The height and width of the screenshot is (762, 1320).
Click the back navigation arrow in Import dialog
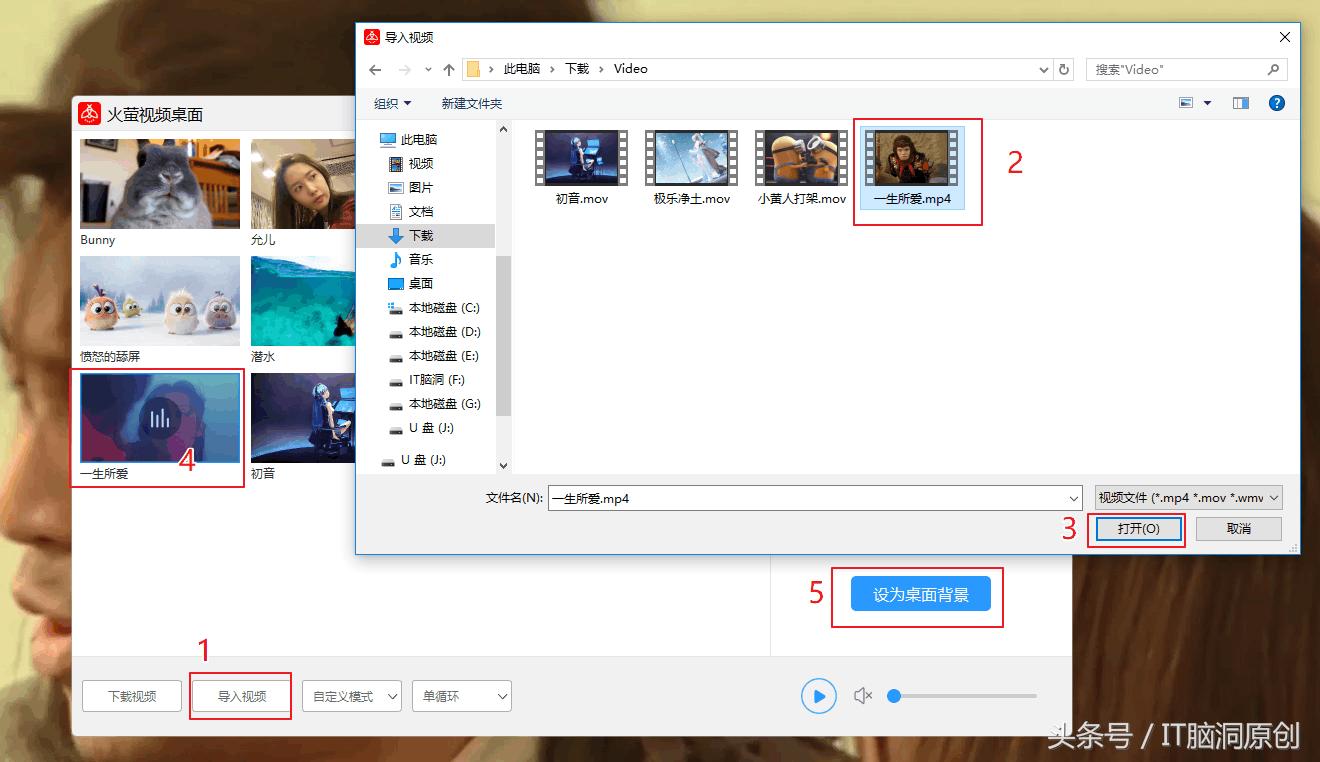pyautogui.click(x=375, y=69)
